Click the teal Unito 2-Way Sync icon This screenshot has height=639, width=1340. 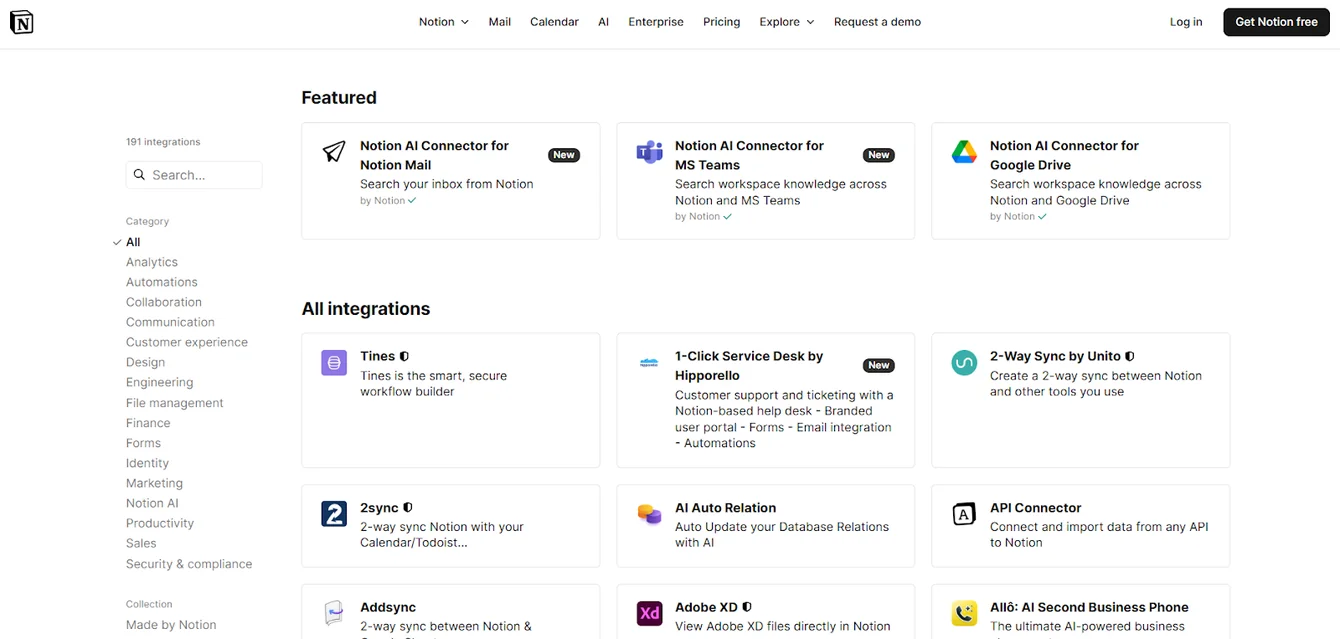point(964,362)
